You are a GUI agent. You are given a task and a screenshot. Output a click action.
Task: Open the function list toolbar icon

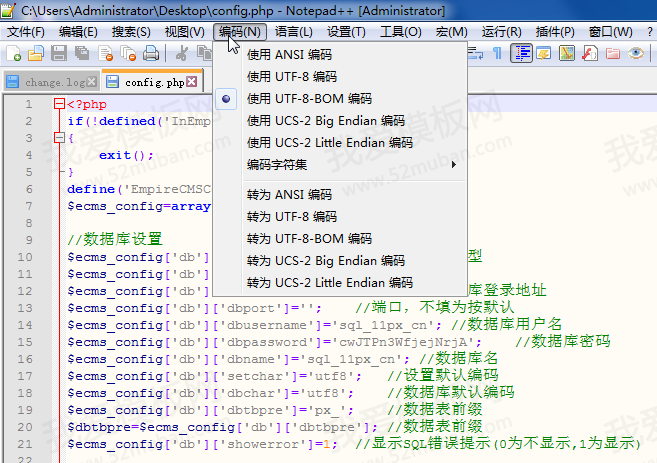point(590,53)
